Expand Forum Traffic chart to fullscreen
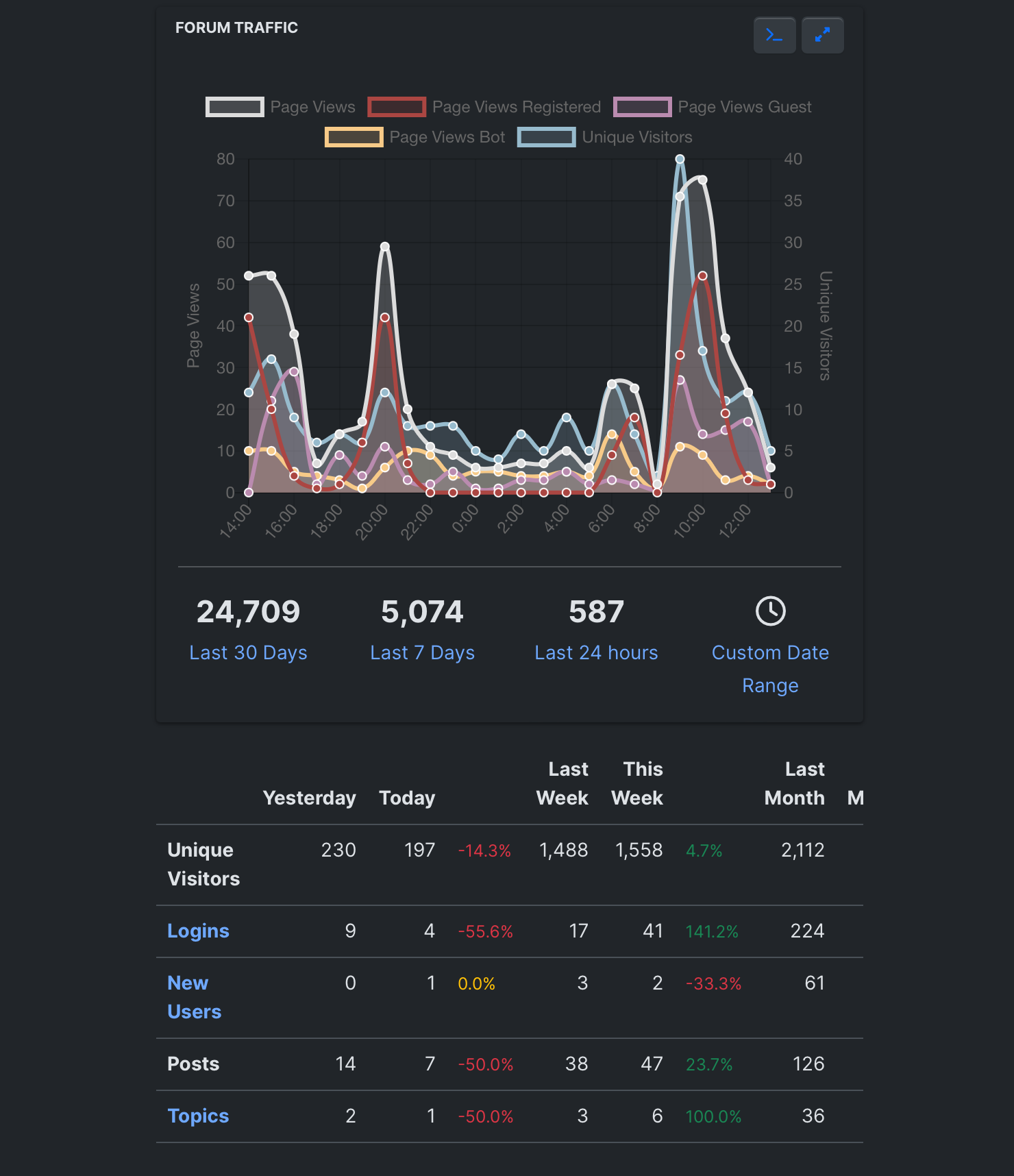The image size is (1014, 1176). [x=822, y=35]
